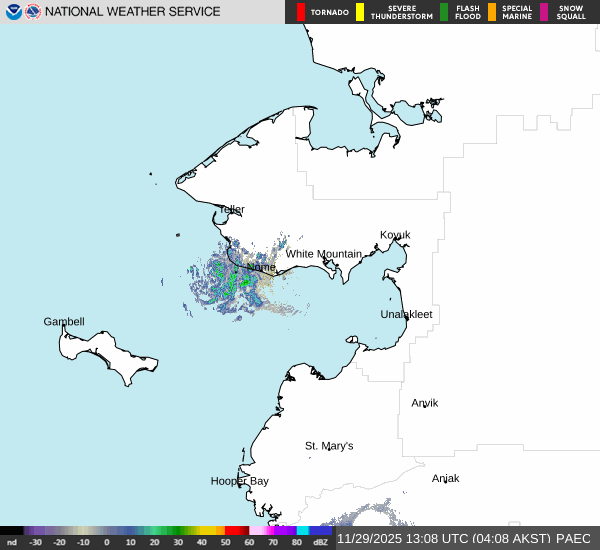Image resolution: width=600 pixels, height=550 pixels.
Task: Click the St. Mary's city label
Action: tap(329, 446)
